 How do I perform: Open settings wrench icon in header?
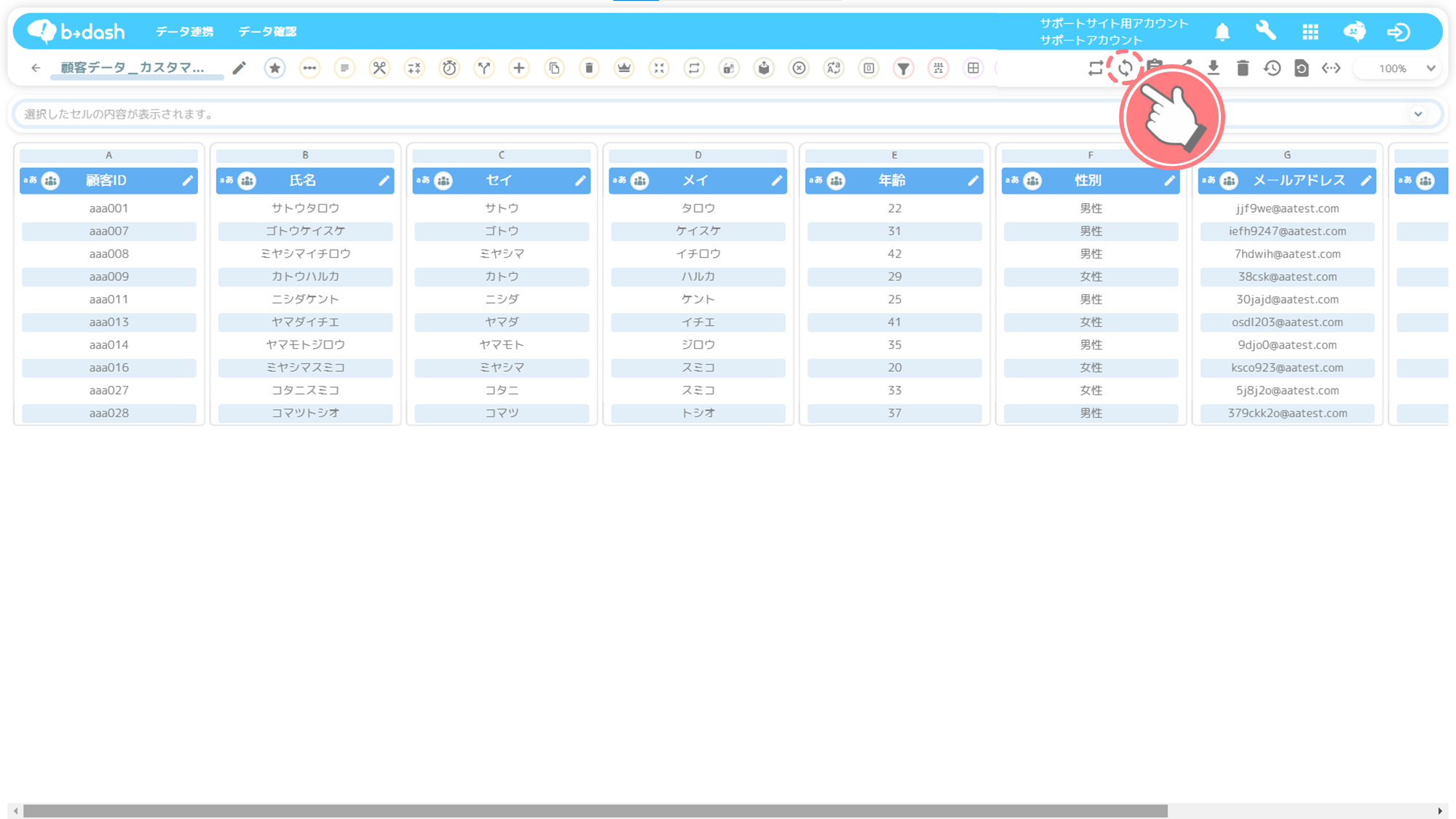point(1266,31)
